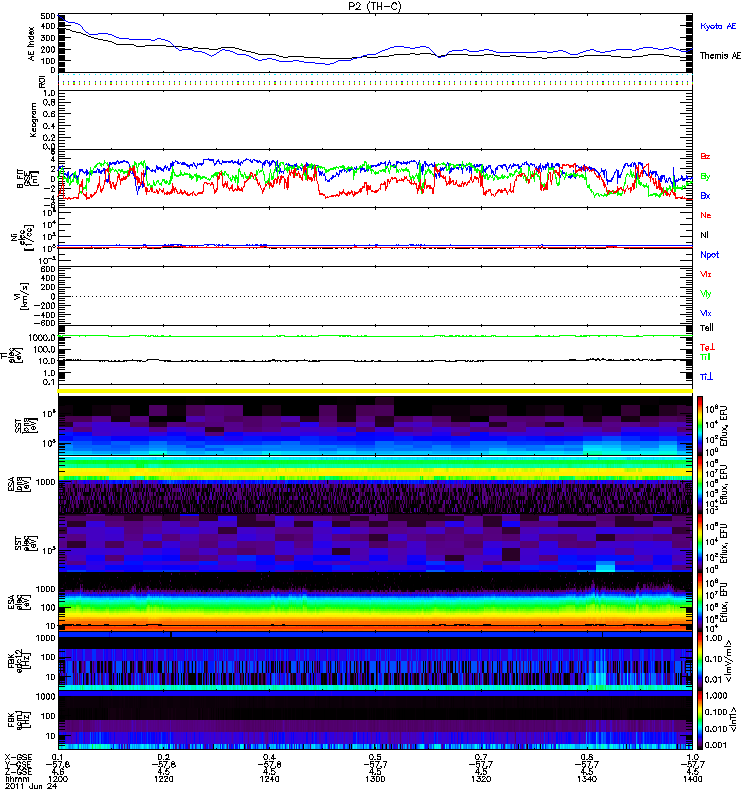Click the "1000.0" tick on temperature axis
Screen dimensions: 750x800
coord(42,337)
